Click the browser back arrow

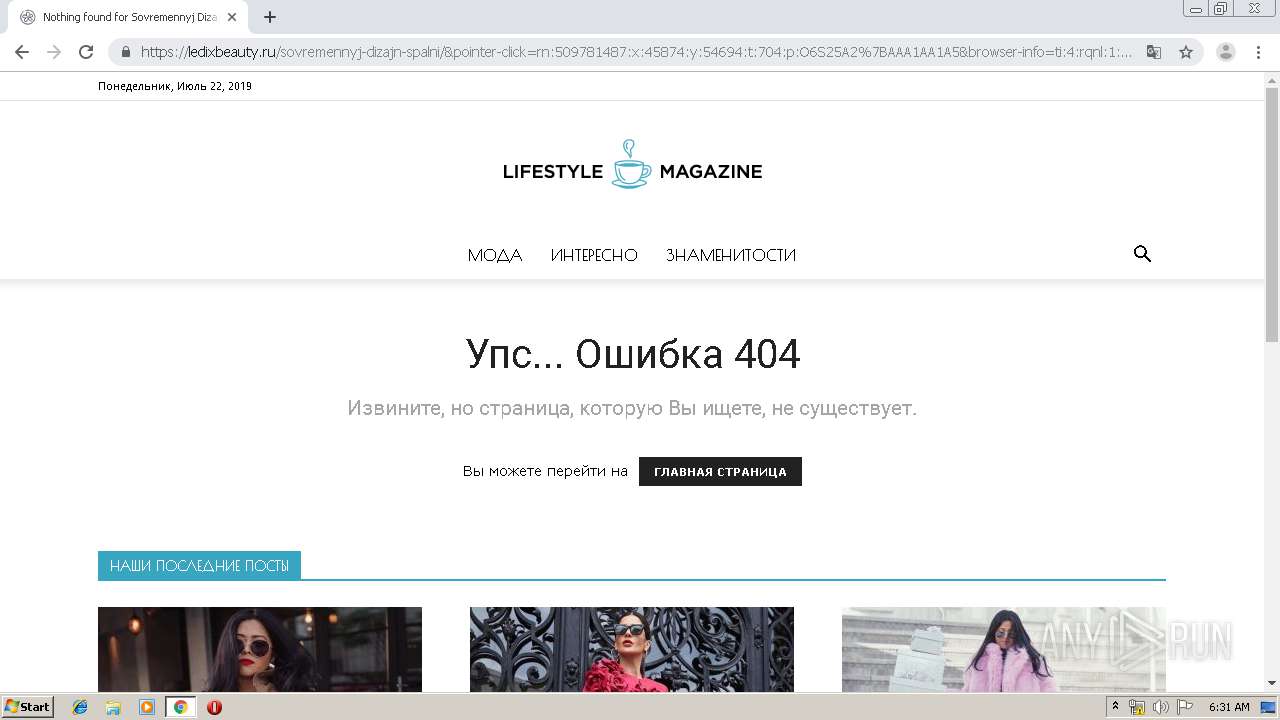(22, 52)
